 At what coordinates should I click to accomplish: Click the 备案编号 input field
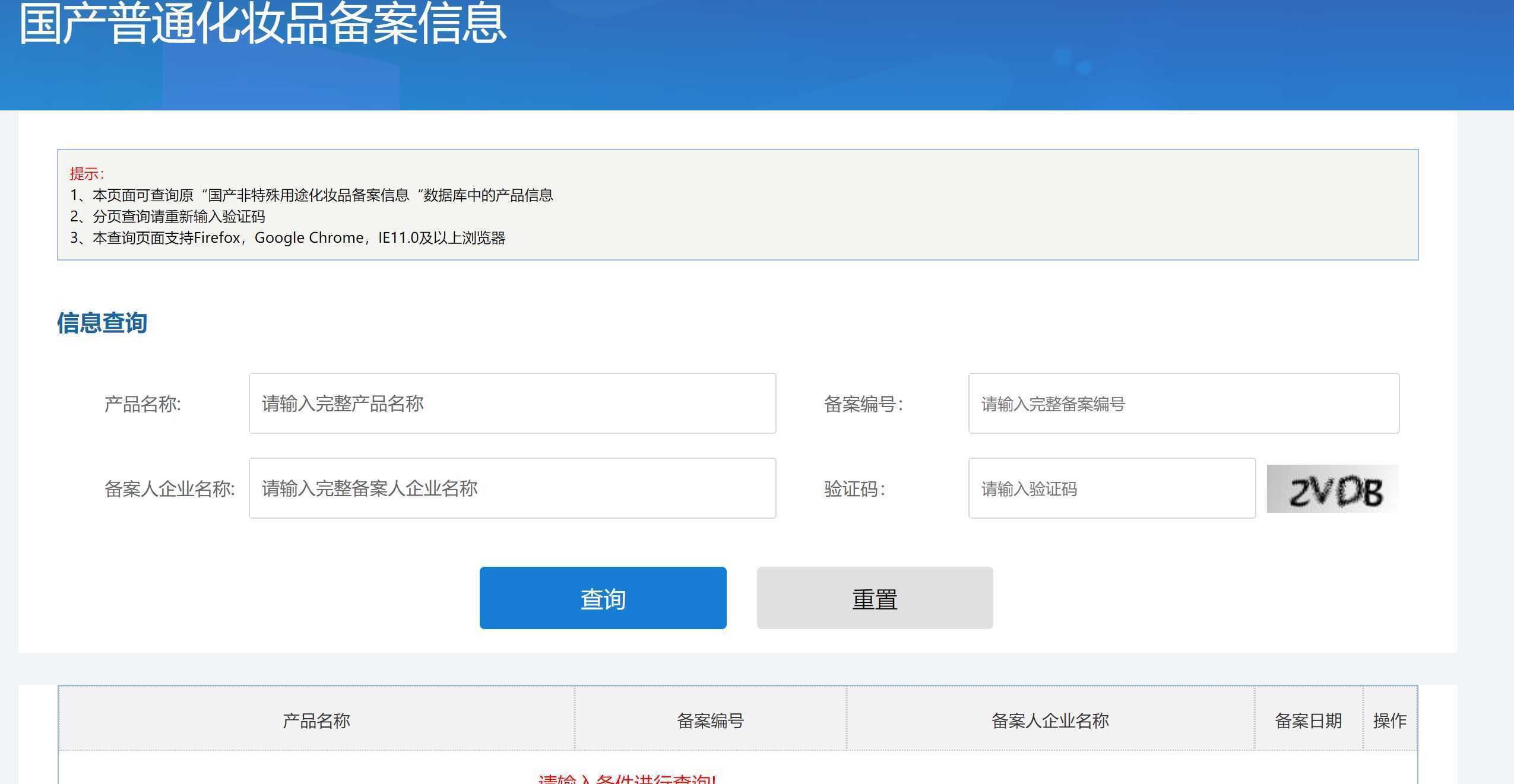pyautogui.click(x=1183, y=403)
